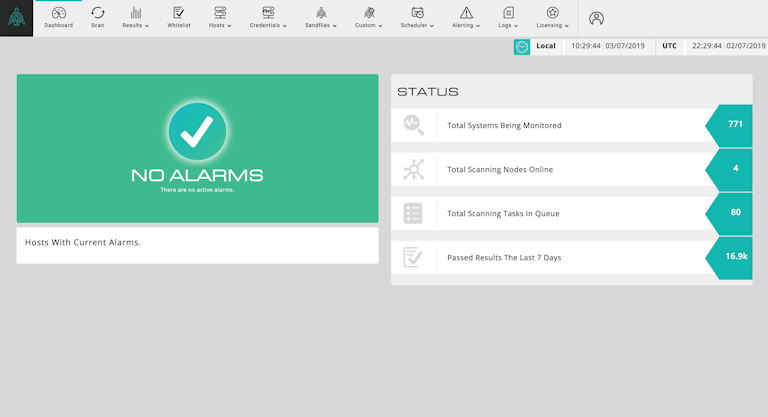Expand the Alerting dropdown arrow
Image resolution: width=768 pixels, height=417 pixels.
[478, 26]
